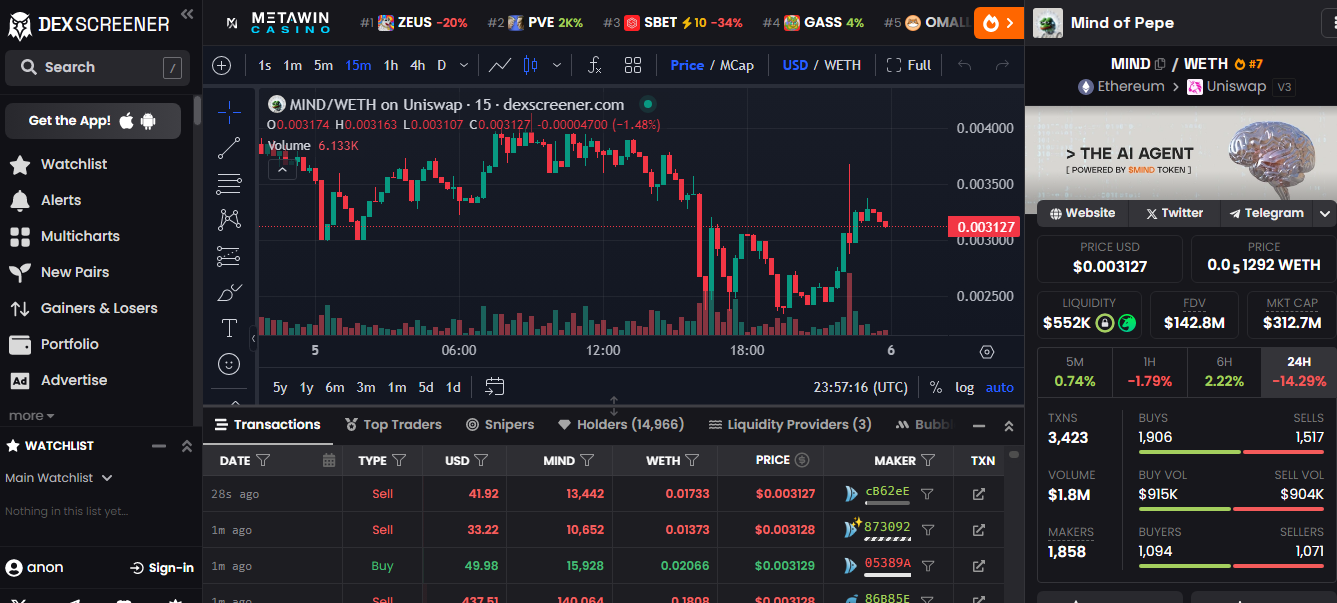The height and width of the screenshot is (603, 1337).
Task: Select the 24H stats tab
Action: (x=1299, y=372)
